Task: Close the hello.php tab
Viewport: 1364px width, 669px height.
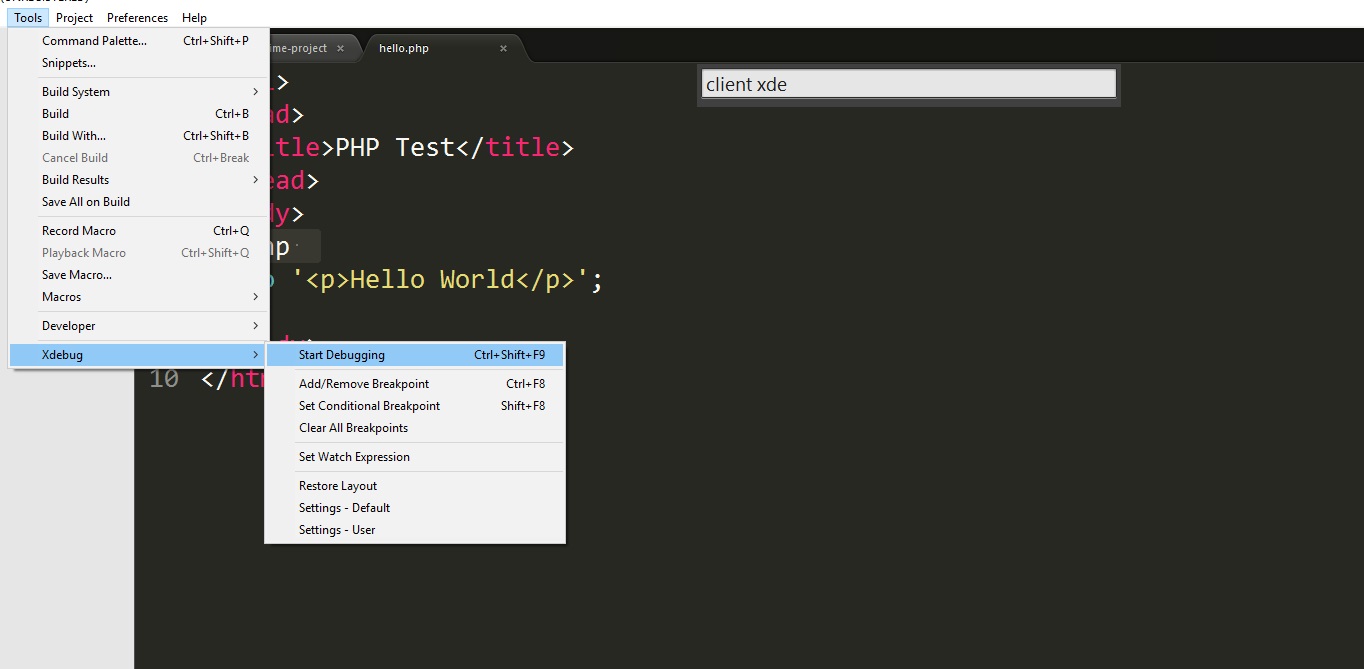Action: click(x=503, y=48)
